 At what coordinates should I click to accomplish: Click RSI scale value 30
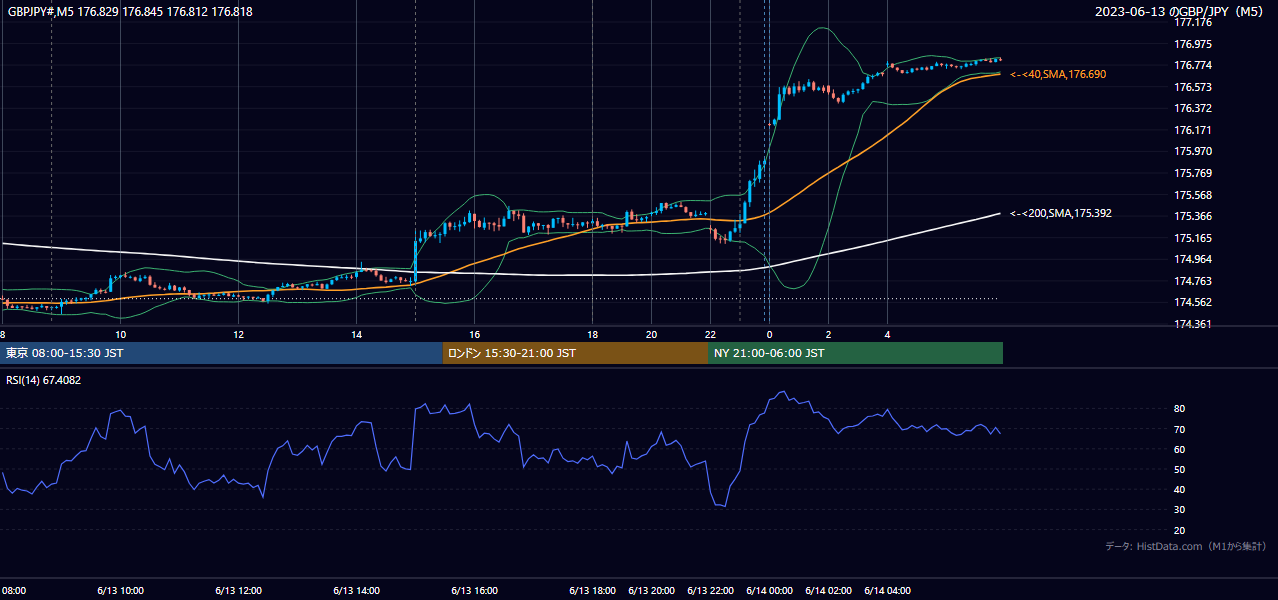tap(1180, 511)
